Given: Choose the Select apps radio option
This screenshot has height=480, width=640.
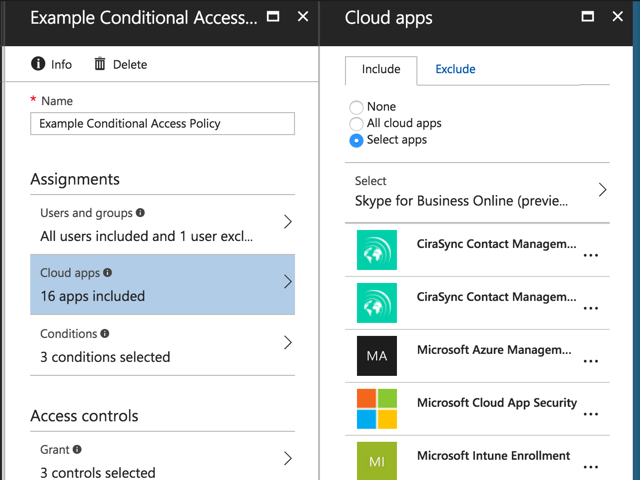Looking at the screenshot, I should click(356, 140).
